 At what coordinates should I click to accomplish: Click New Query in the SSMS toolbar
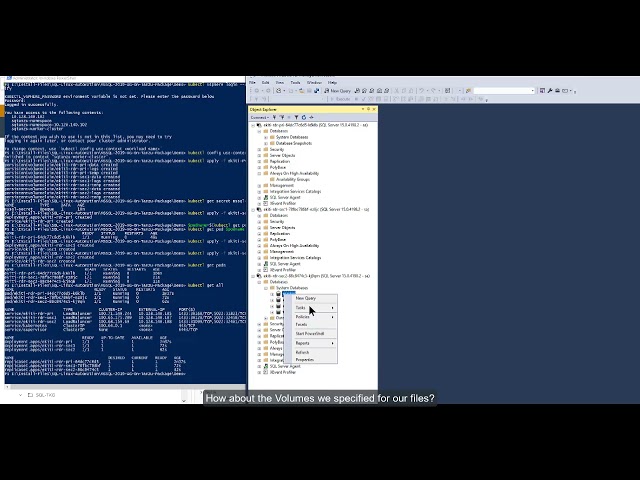[x=338, y=91]
